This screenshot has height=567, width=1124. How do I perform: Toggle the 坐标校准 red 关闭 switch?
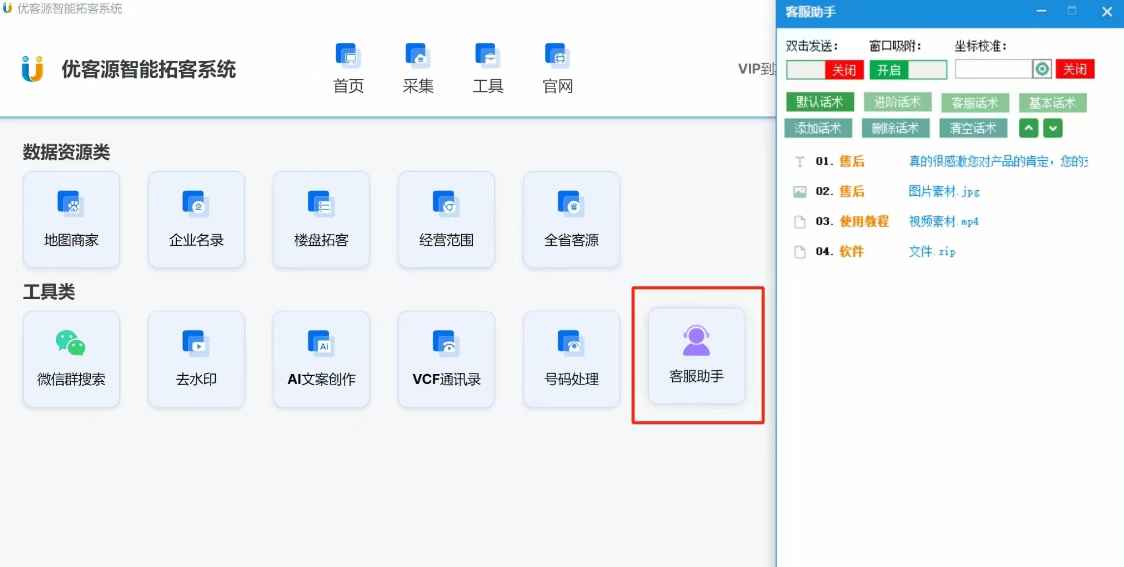(x=1075, y=69)
